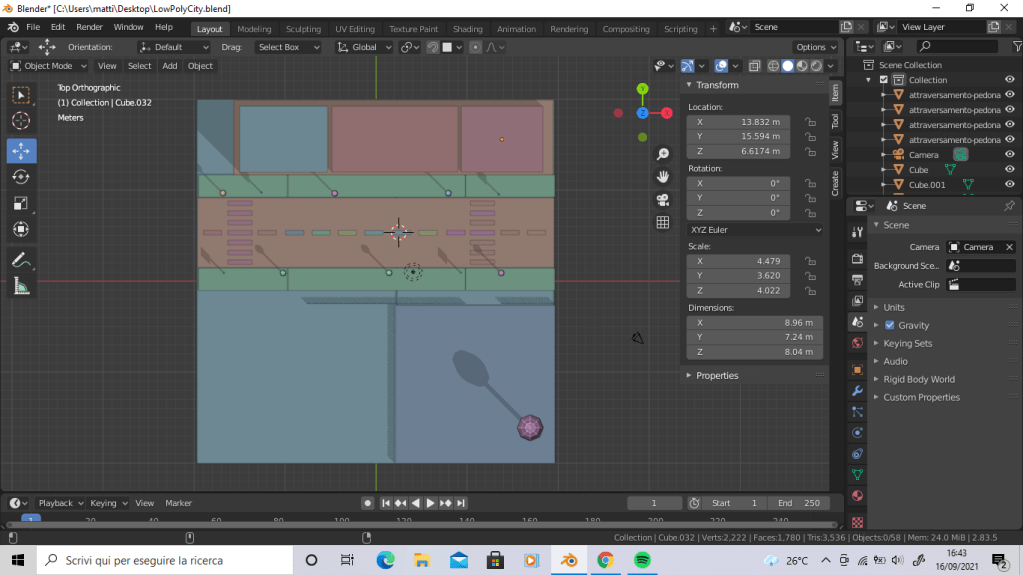Screen dimensions: 1023x575
Task: Open the Render menu
Action: coord(89,27)
